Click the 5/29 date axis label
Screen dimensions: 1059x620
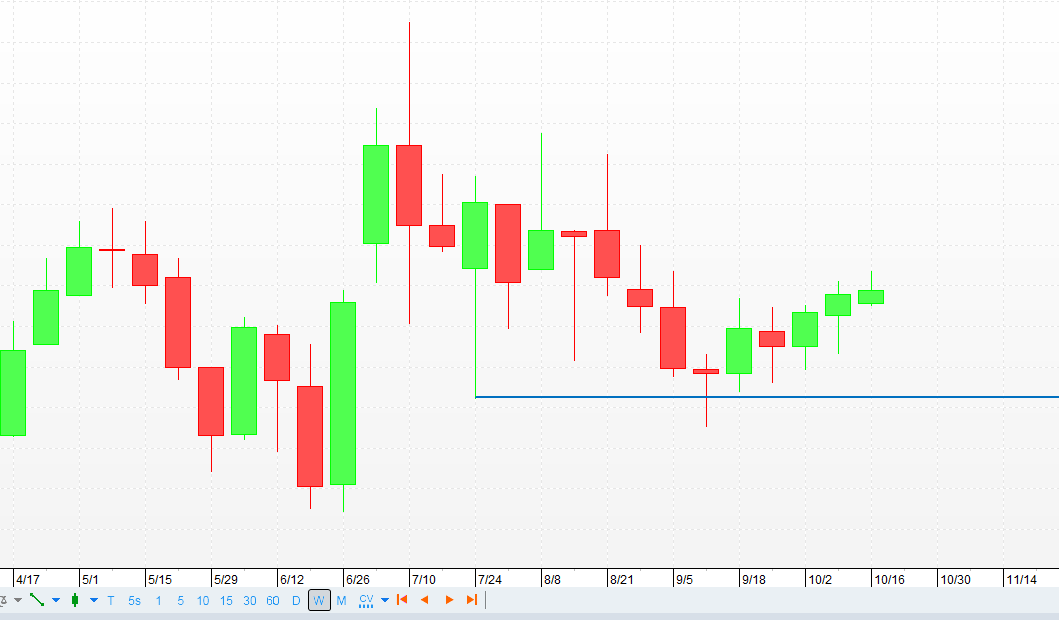226,579
